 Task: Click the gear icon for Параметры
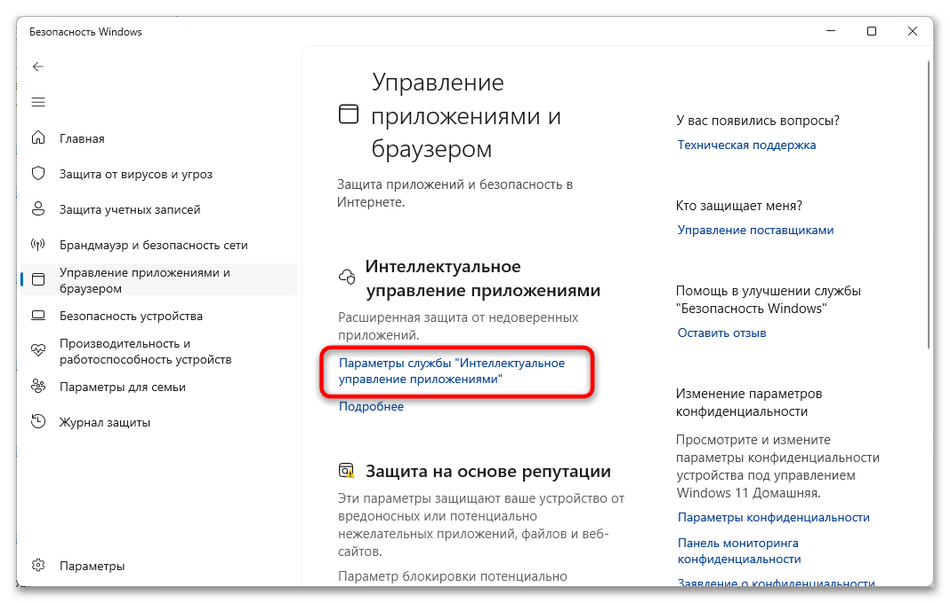38,565
